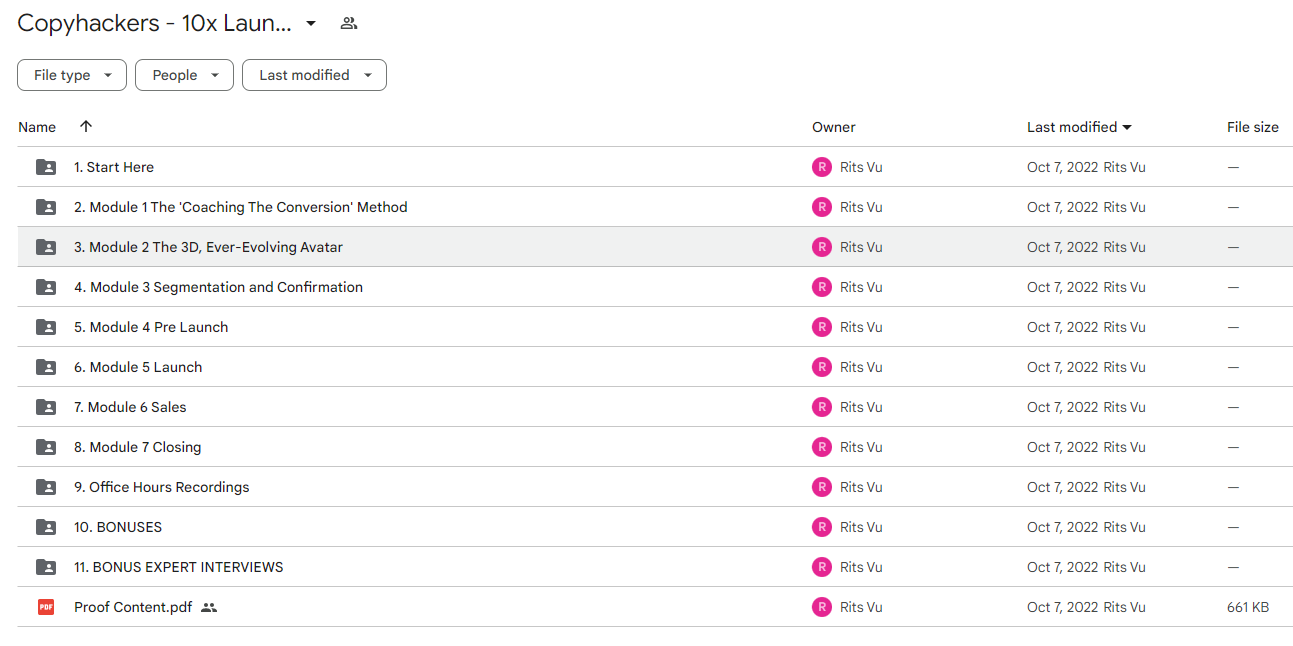This screenshot has height=646, width=1293.
Task: Click Rits Vu owner name in 10. BONUSES row
Action: coord(861,527)
